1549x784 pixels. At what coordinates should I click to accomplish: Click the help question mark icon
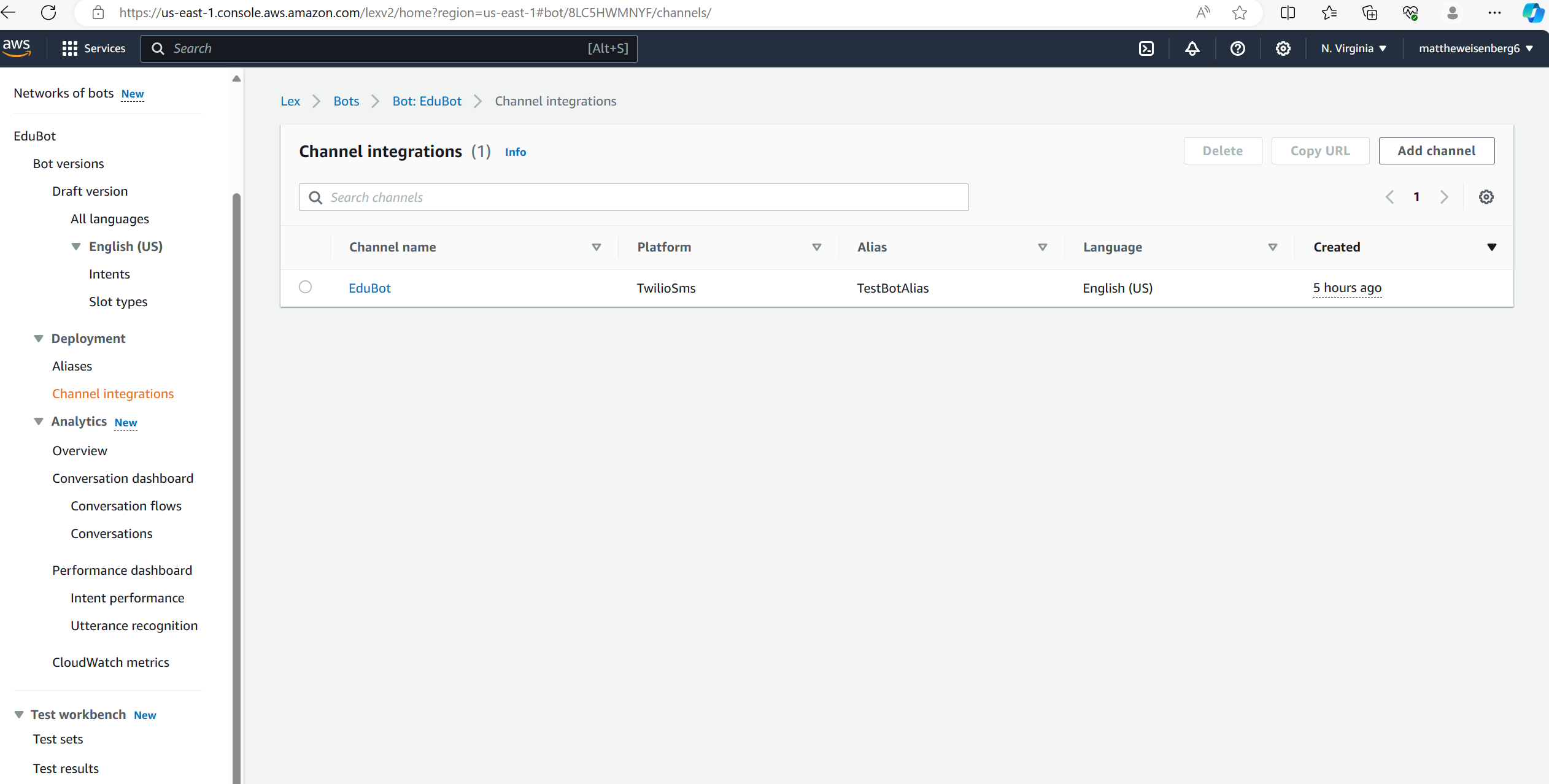(1237, 48)
